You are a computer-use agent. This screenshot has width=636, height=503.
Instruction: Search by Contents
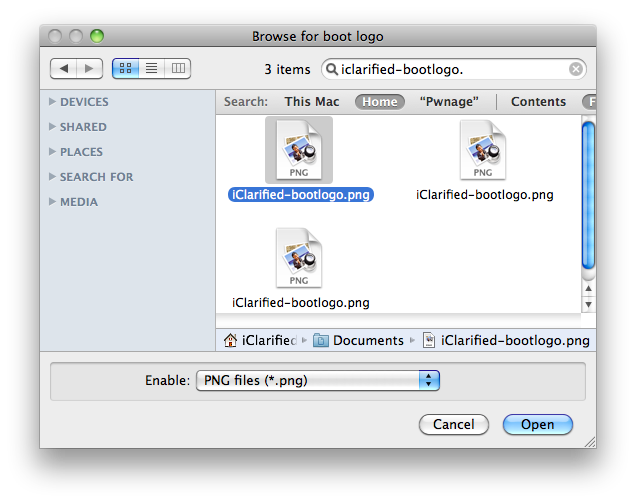538,102
